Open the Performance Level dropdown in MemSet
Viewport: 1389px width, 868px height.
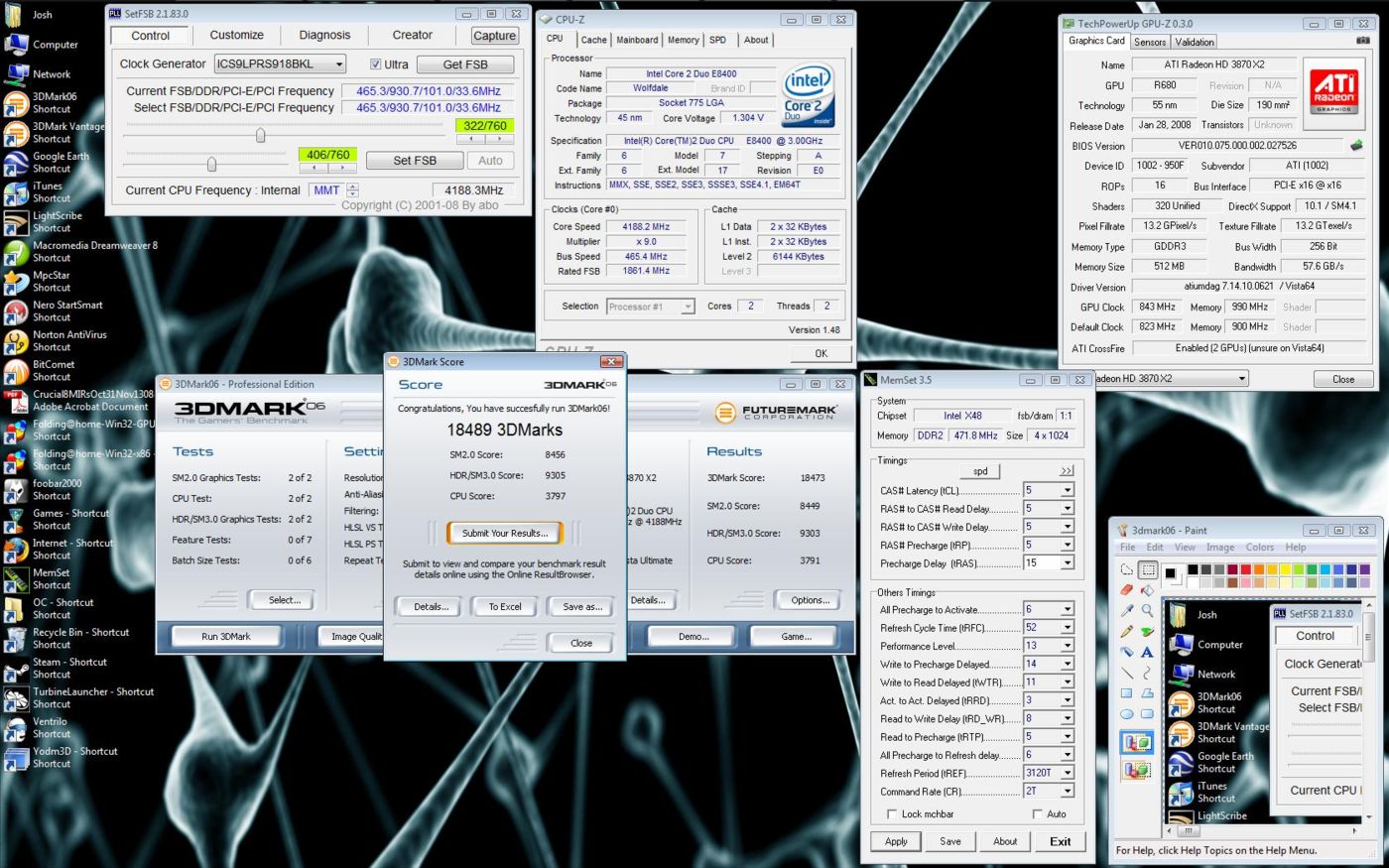coord(1068,646)
